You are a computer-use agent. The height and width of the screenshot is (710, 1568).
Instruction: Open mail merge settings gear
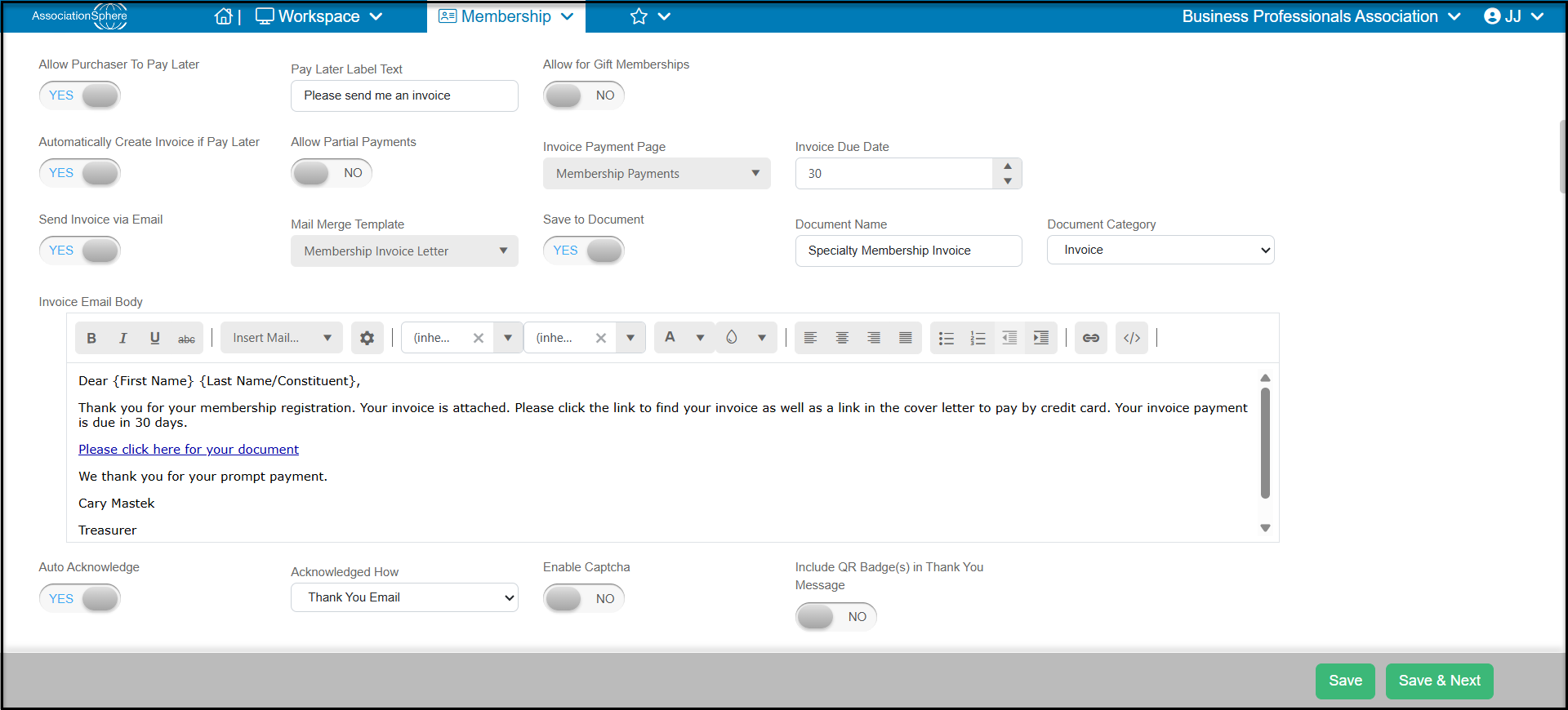(x=367, y=338)
